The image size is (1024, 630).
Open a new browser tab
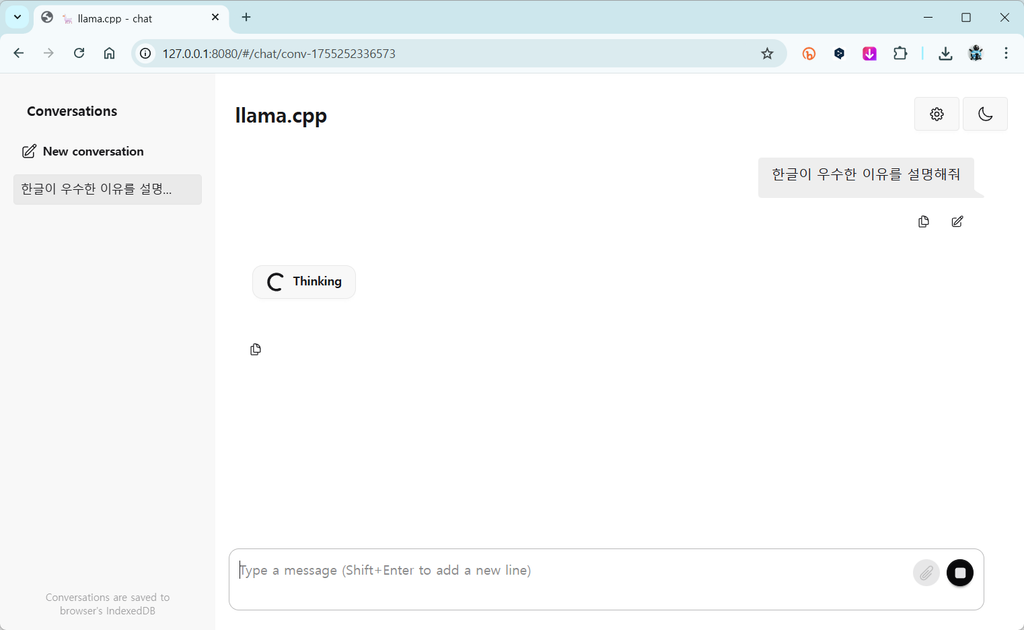coord(246,18)
